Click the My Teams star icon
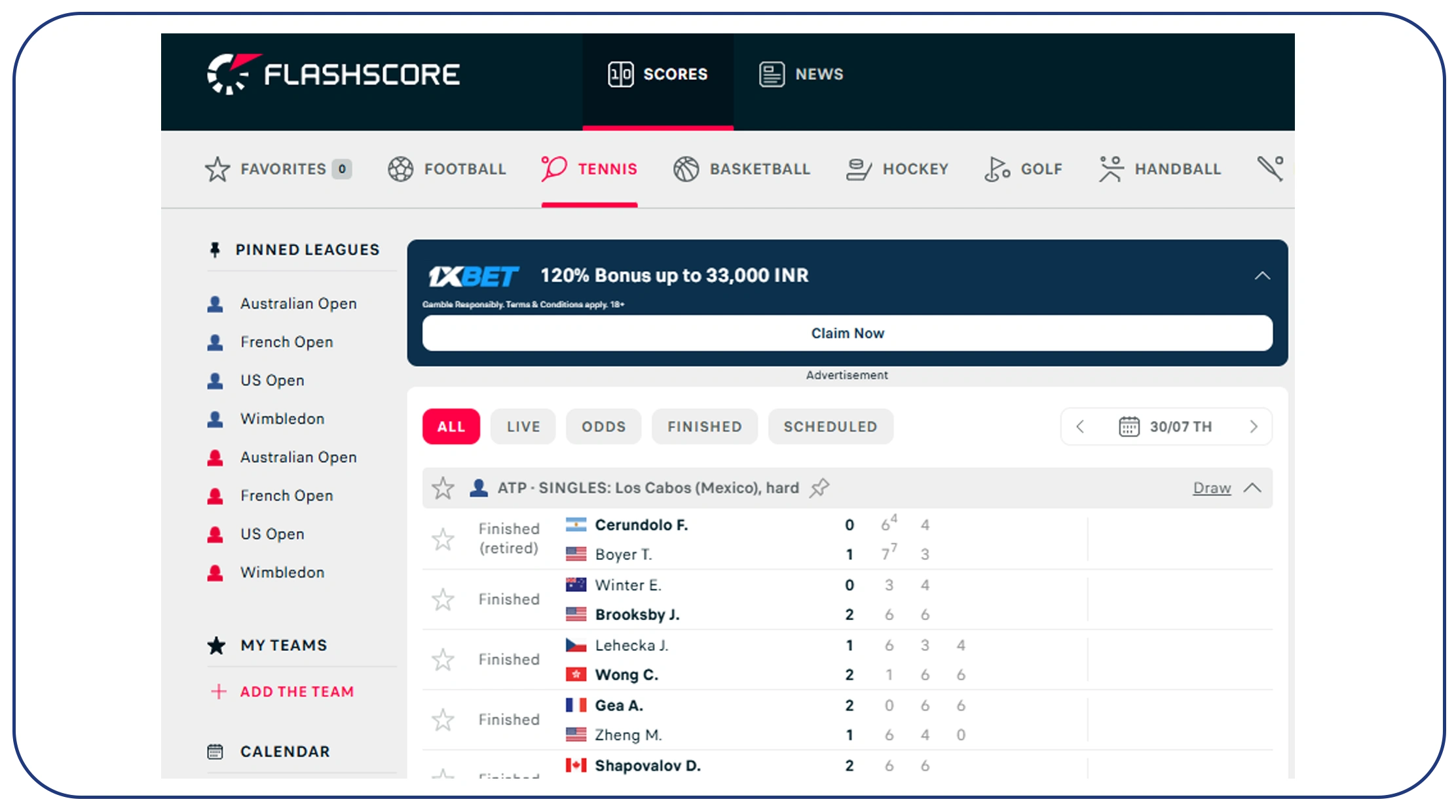The width and height of the screenshot is (1456, 812). (x=216, y=646)
